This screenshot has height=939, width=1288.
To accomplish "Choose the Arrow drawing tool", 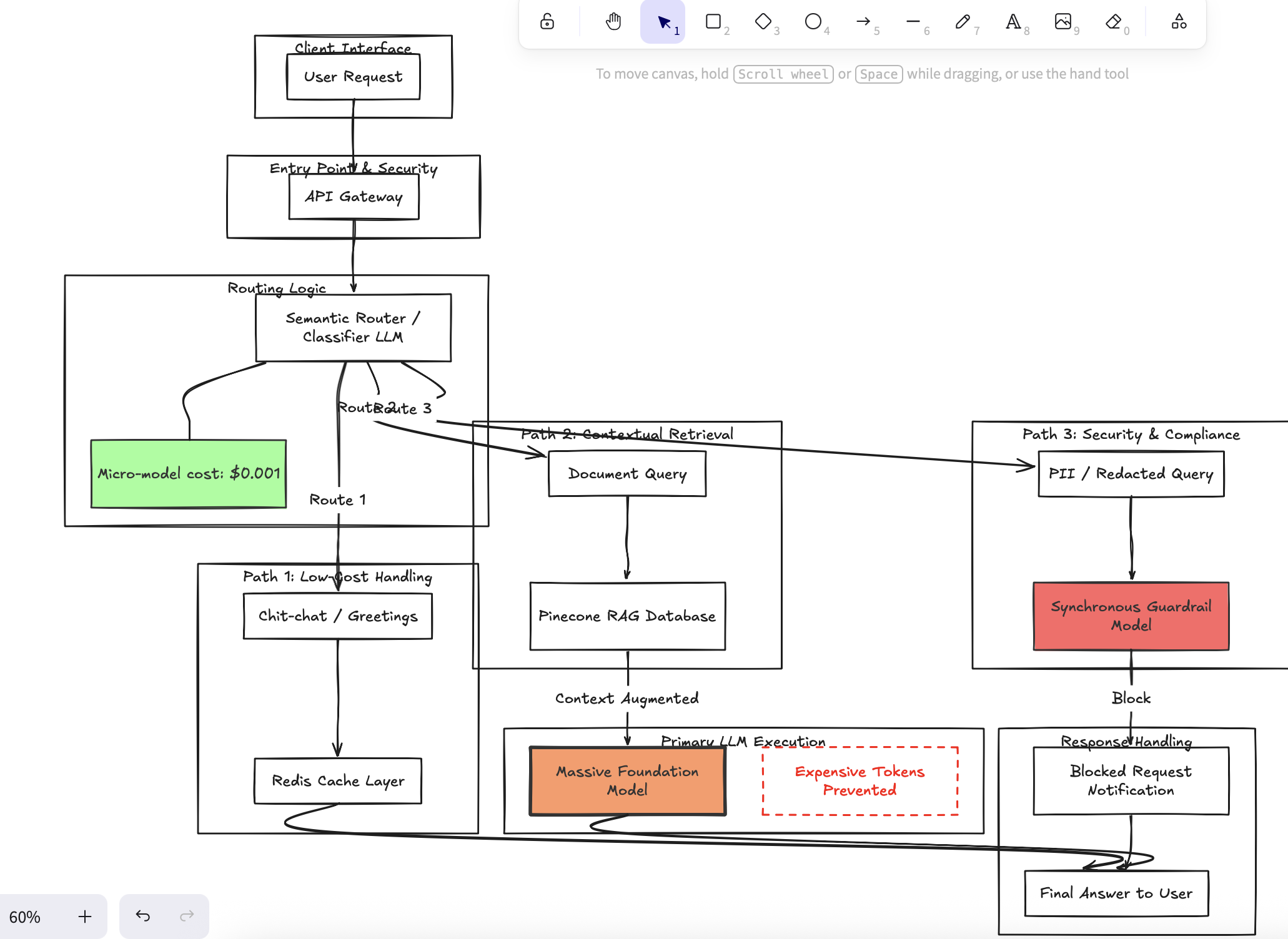I will (x=863, y=22).
